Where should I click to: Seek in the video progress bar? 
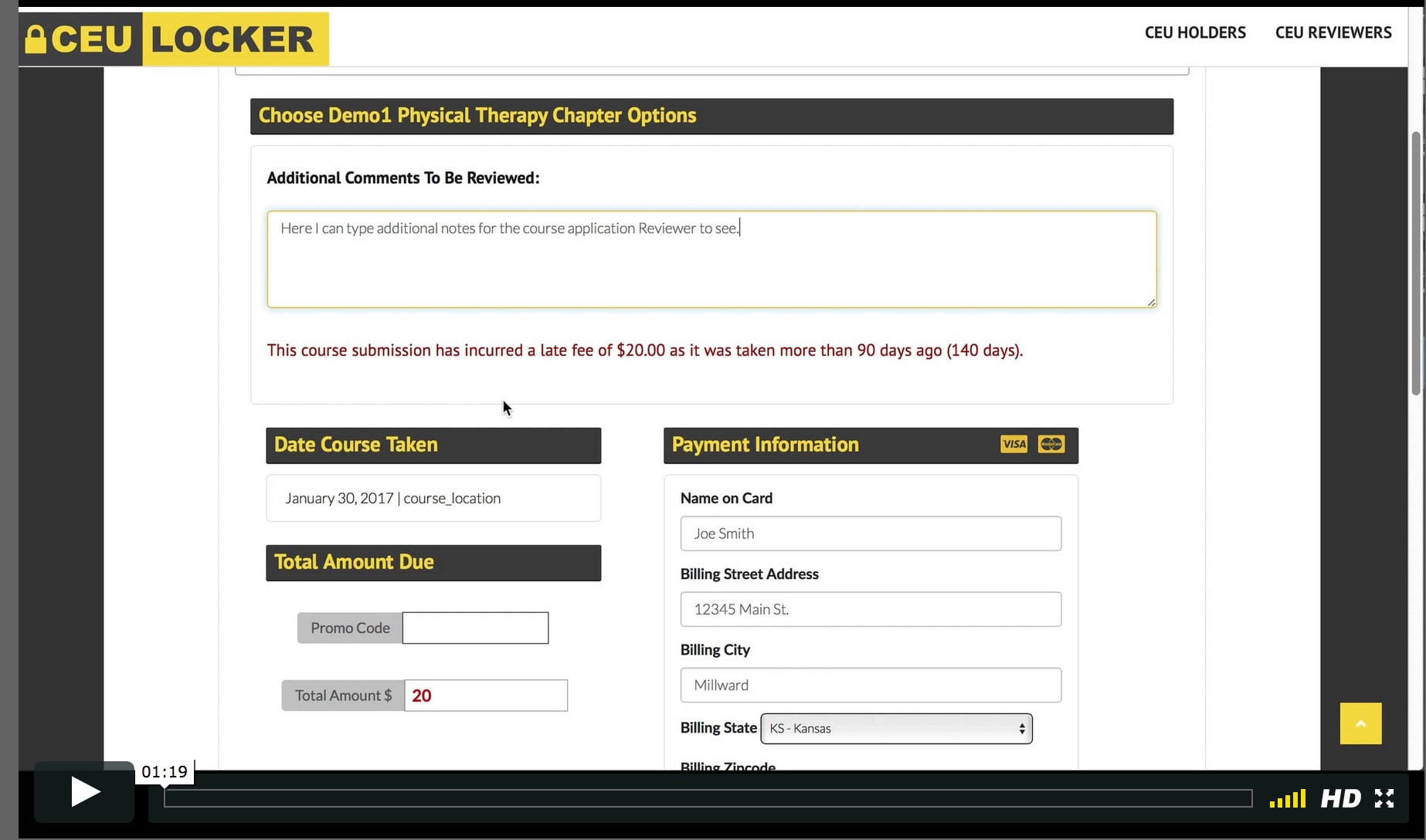pyautogui.click(x=707, y=798)
